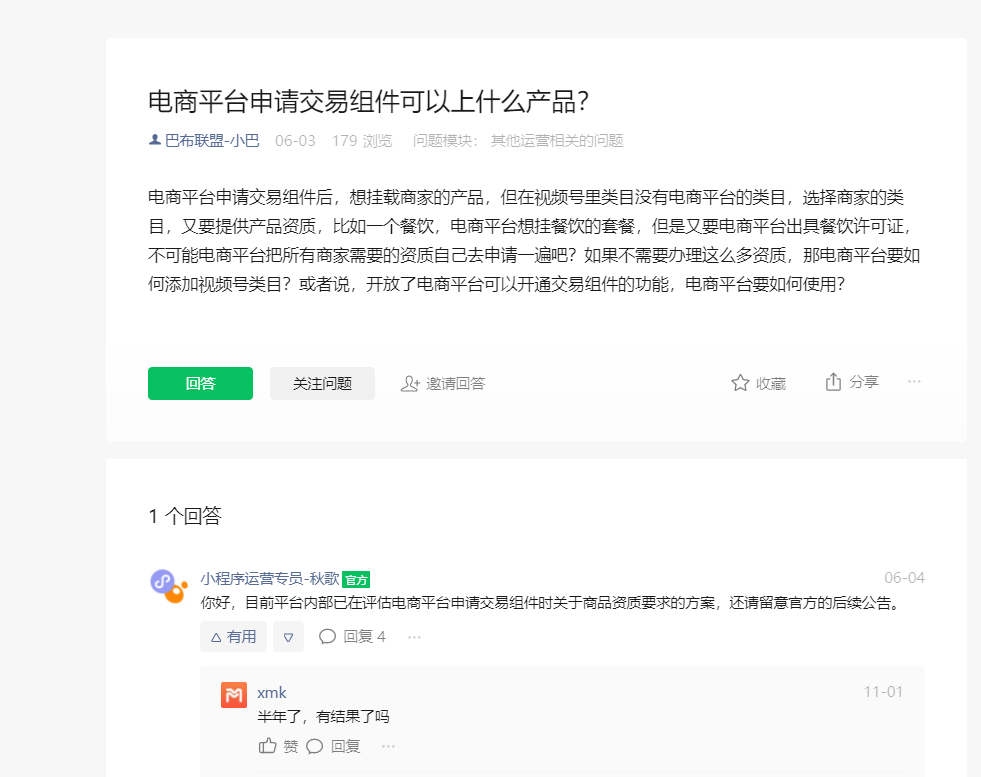Click the question body paragraph starting 电商平台申请交易组件后
Screen dimensions: 981x777
coord(534,241)
